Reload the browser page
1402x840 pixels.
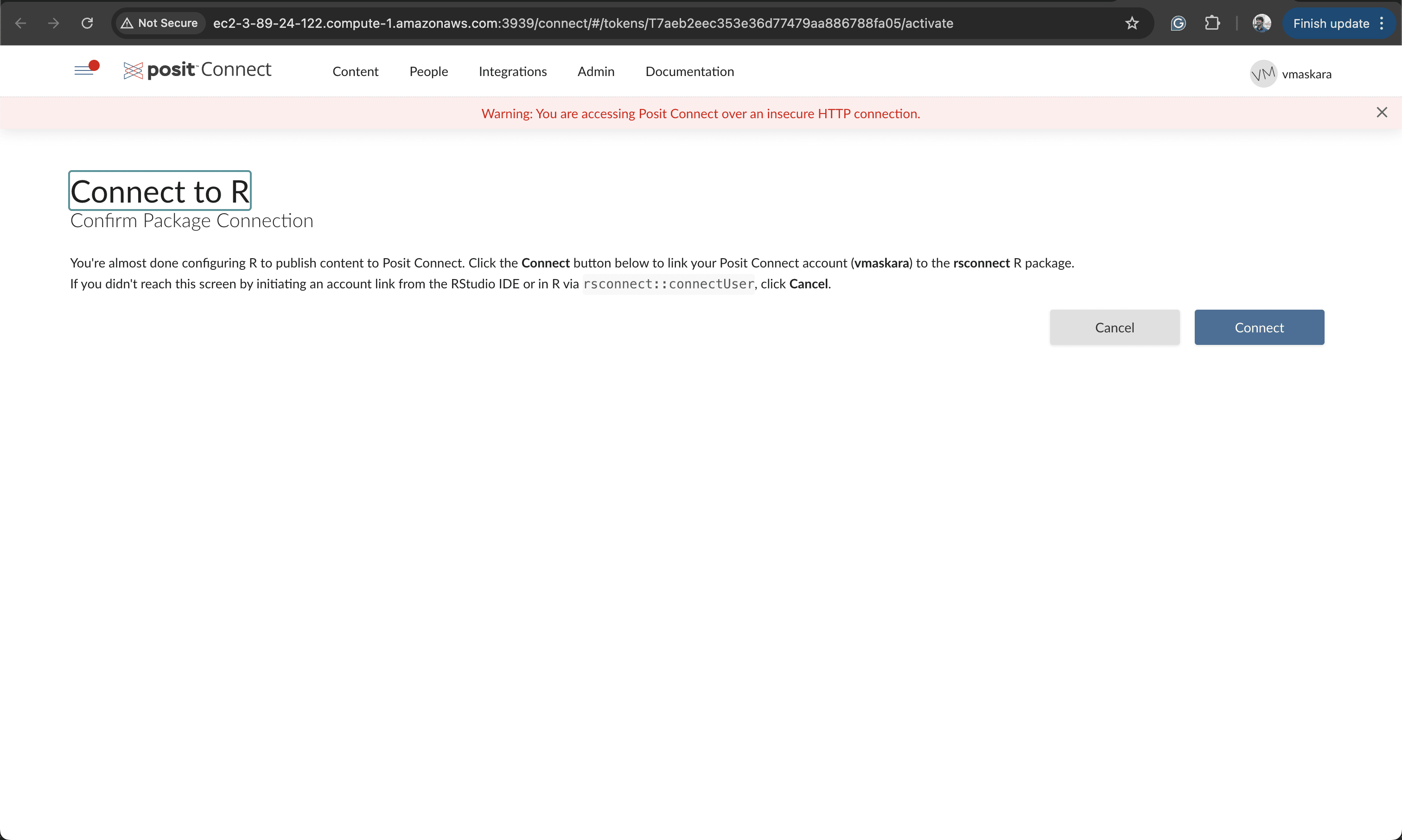(87, 23)
